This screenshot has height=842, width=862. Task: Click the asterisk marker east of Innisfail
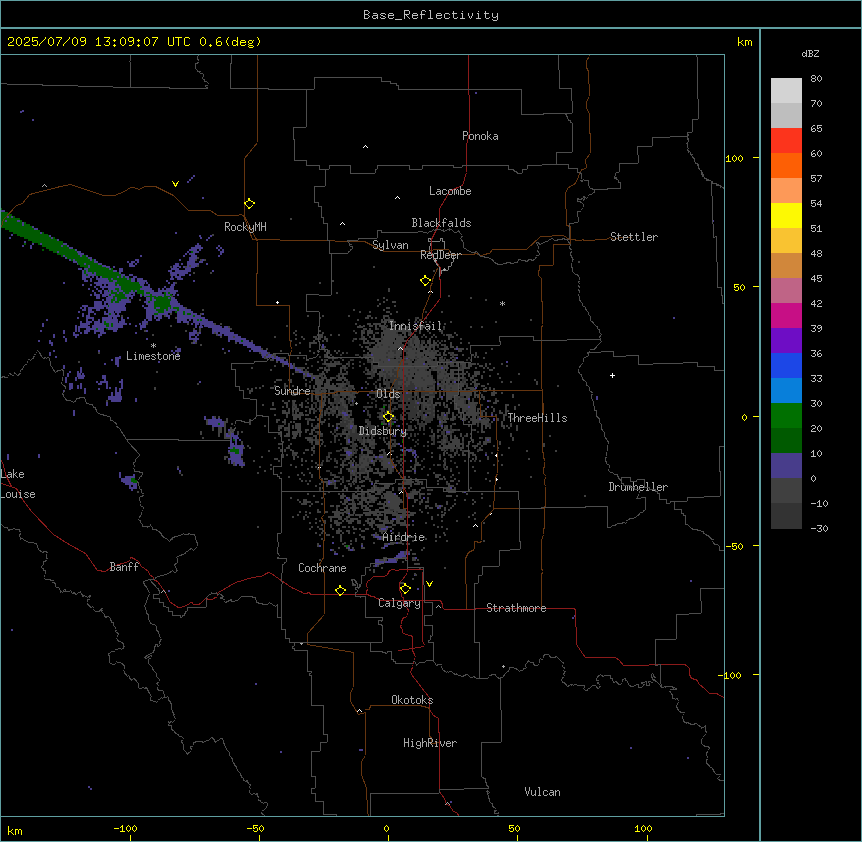click(x=502, y=303)
